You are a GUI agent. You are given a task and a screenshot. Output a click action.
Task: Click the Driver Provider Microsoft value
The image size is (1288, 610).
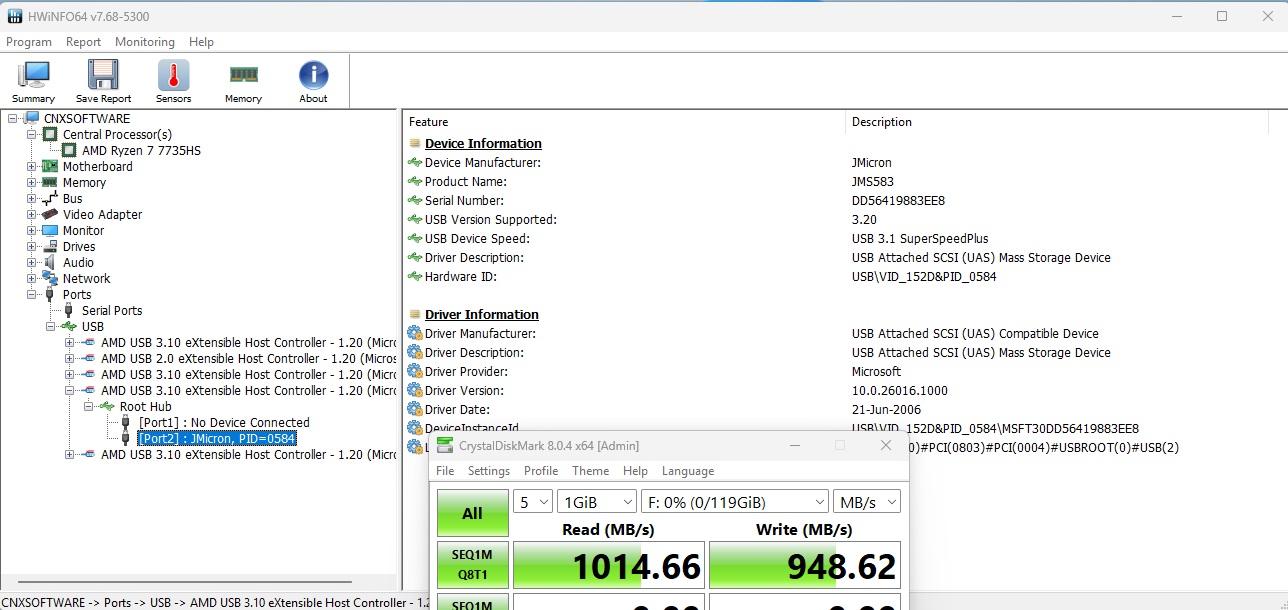click(876, 372)
